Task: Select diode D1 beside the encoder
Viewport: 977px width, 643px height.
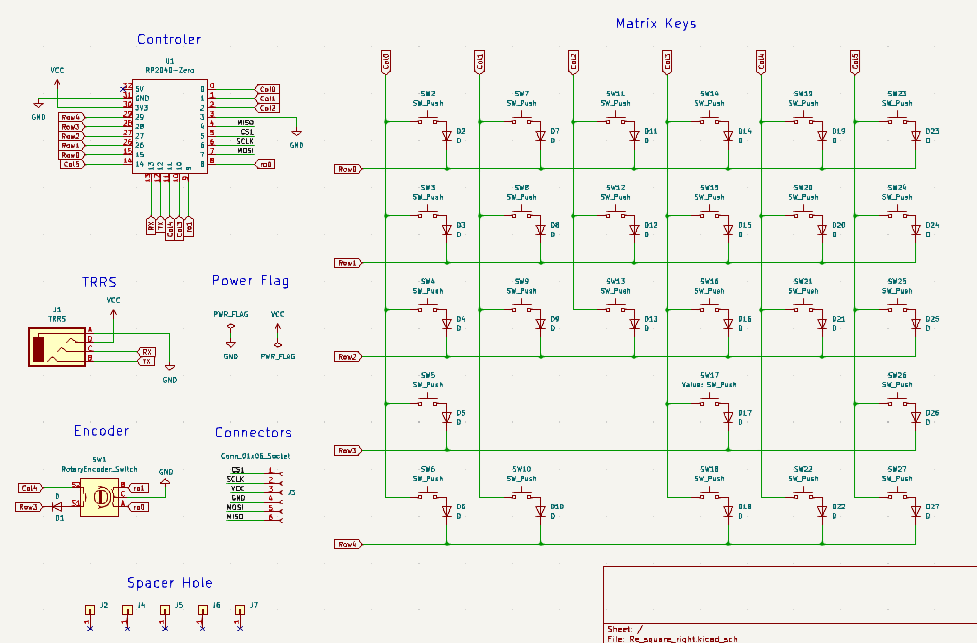Action: point(59,507)
